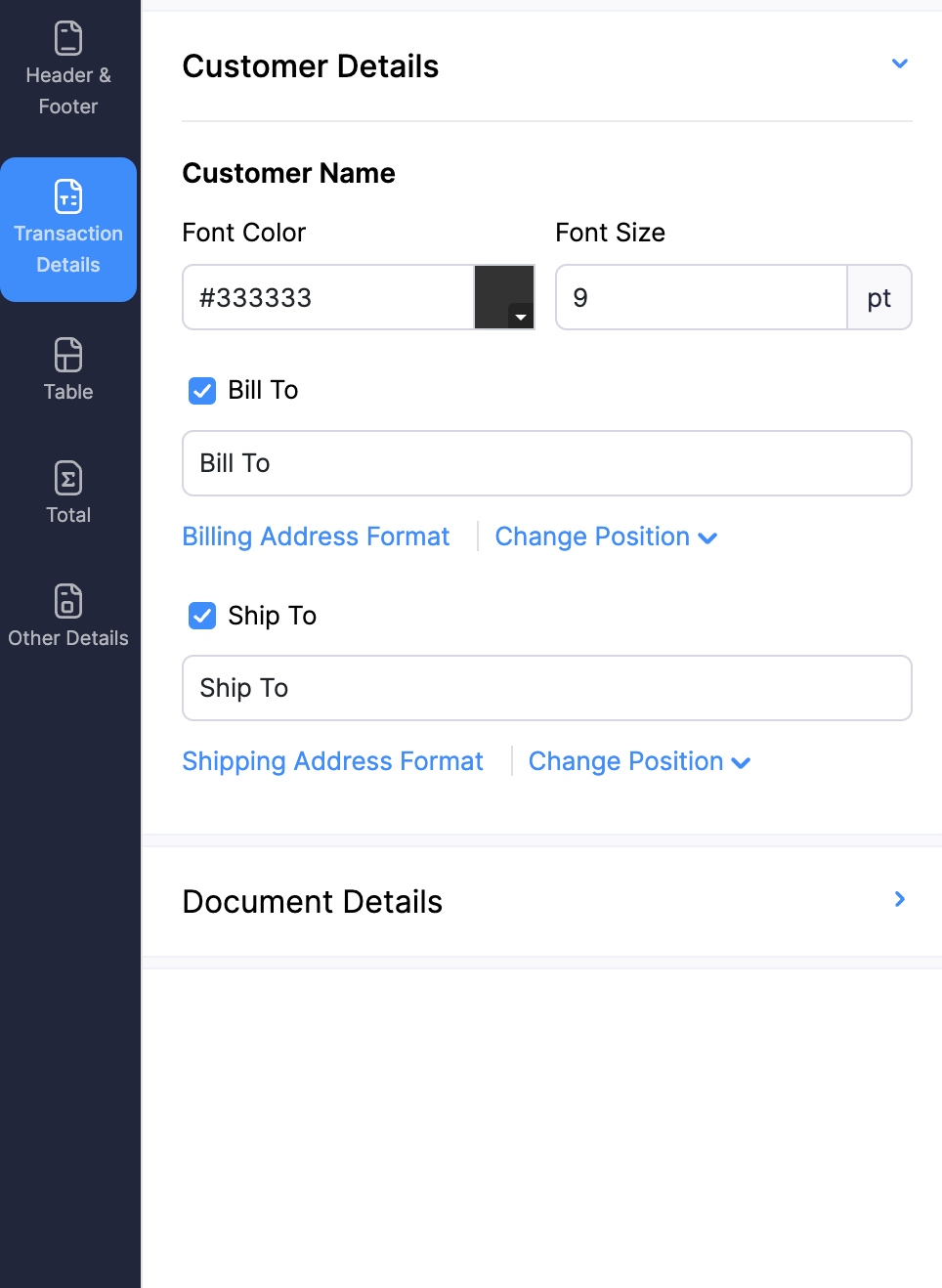Select the Transaction Details icon

[67, 229]
